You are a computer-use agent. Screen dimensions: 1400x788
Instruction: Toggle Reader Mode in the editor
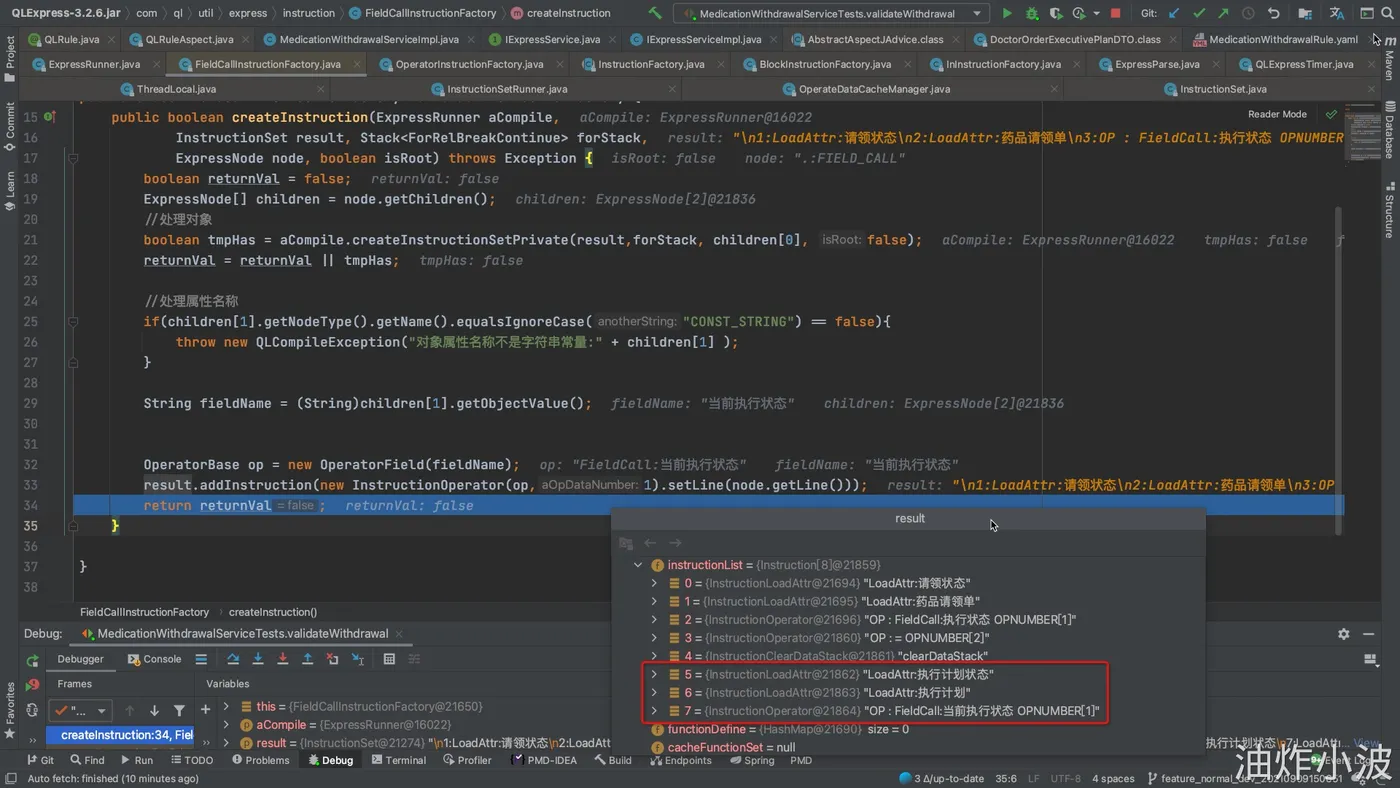(1277, 114)
